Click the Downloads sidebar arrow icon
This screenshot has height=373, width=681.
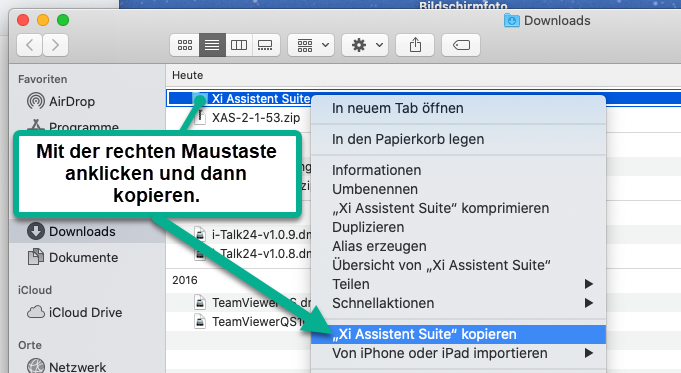click(36, 231)
